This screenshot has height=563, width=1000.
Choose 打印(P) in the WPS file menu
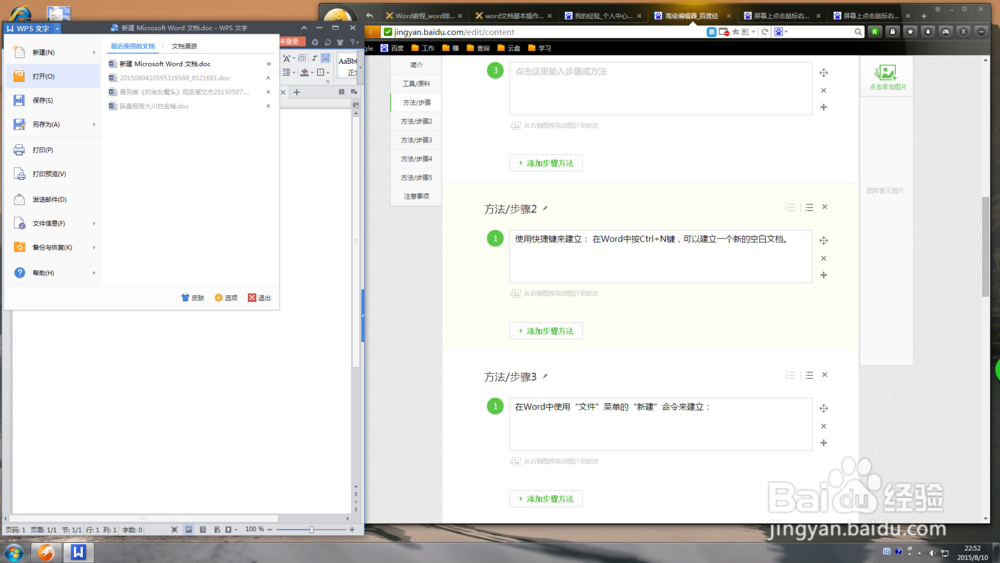coord(52,150)
